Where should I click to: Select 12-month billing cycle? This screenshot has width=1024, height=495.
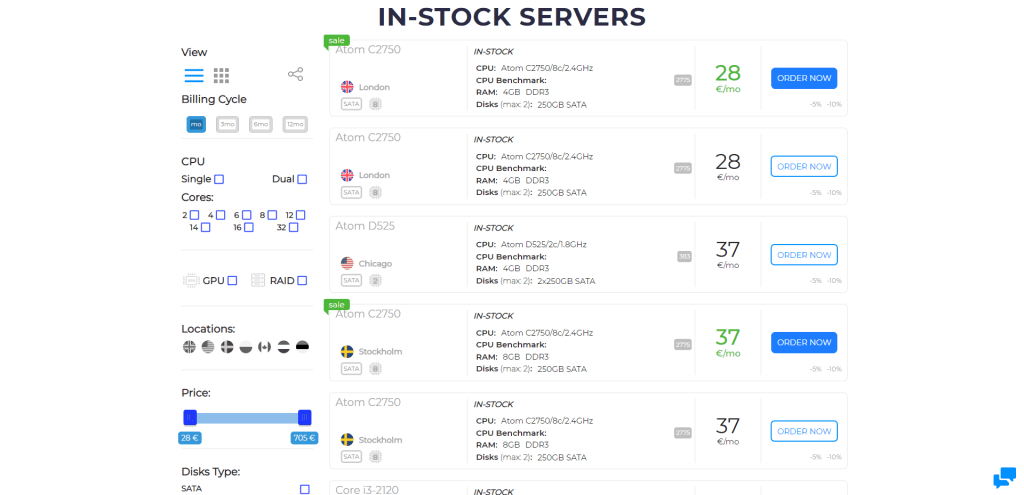[x=295, y=124]
